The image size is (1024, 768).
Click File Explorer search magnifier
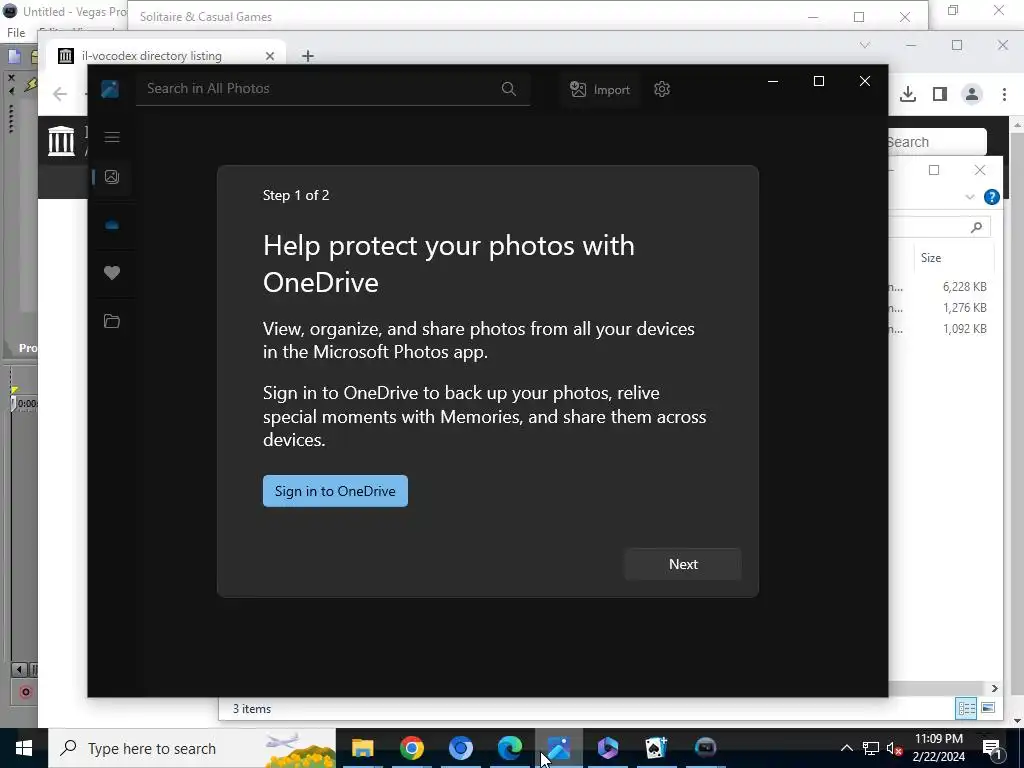point(976,227)
